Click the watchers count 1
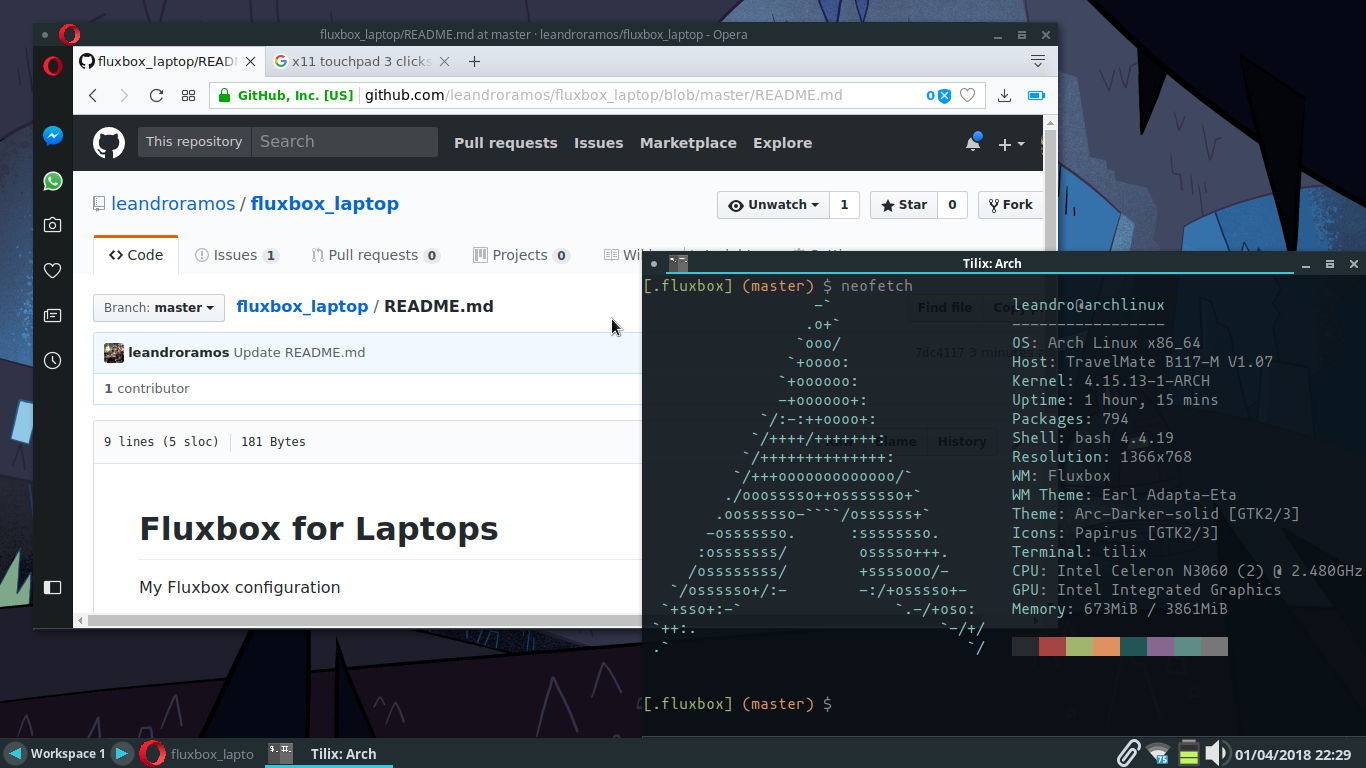 point(844,205)
